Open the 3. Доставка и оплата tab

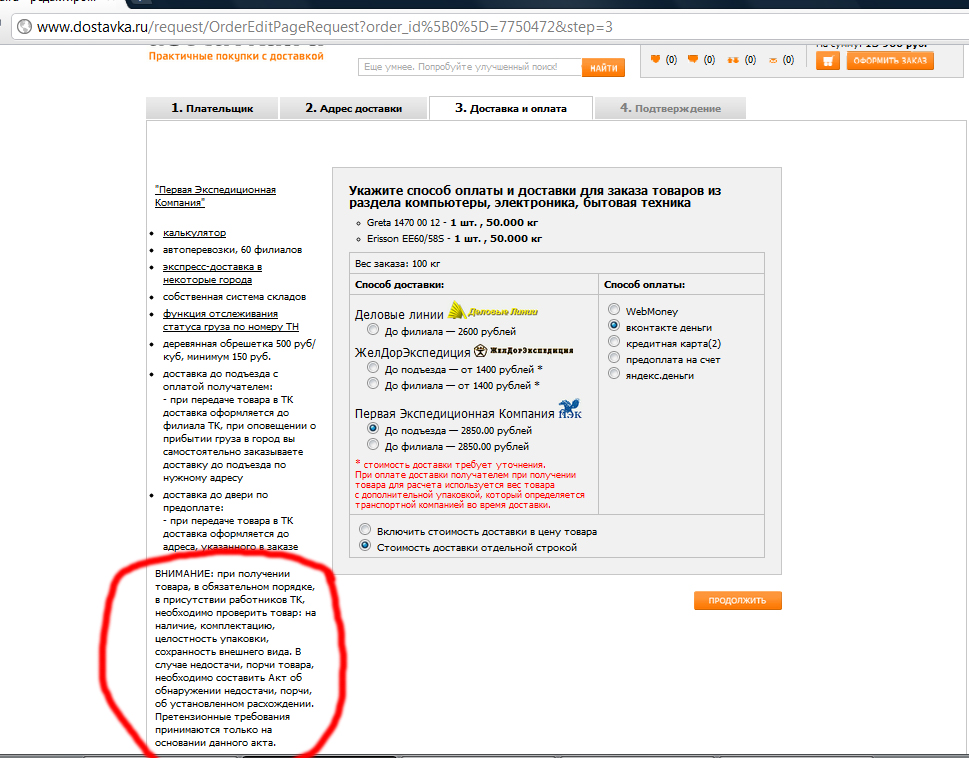(510, 108)
